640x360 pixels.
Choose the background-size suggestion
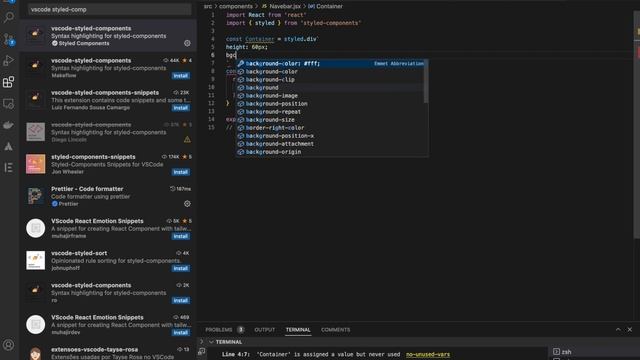(x=331, y=120)
